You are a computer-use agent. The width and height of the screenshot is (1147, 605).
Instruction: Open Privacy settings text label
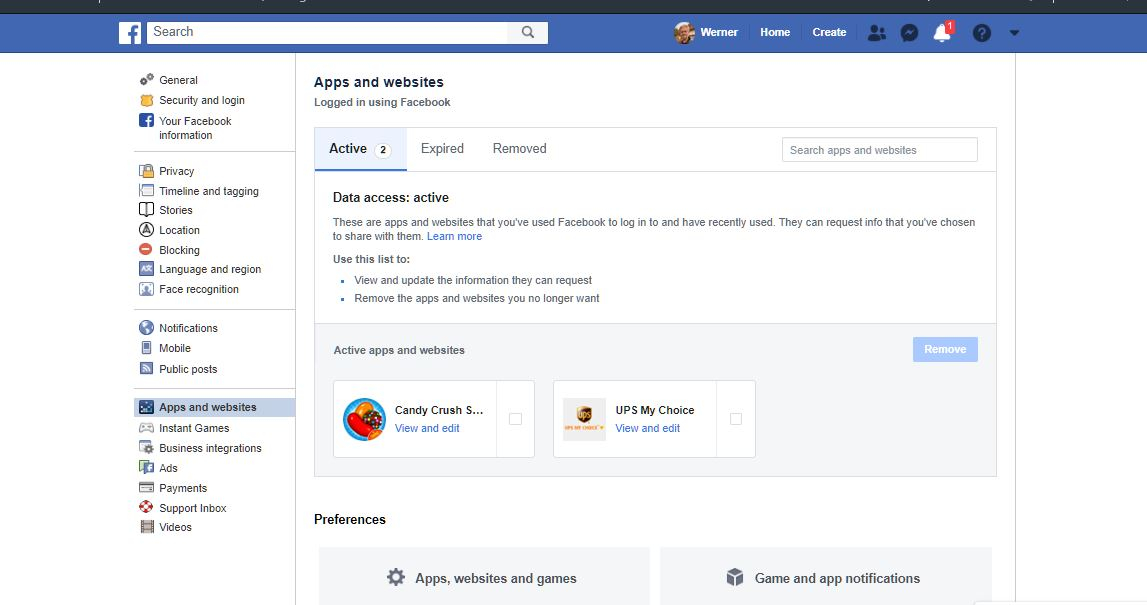pyautogui.click(x=176, y=171)
